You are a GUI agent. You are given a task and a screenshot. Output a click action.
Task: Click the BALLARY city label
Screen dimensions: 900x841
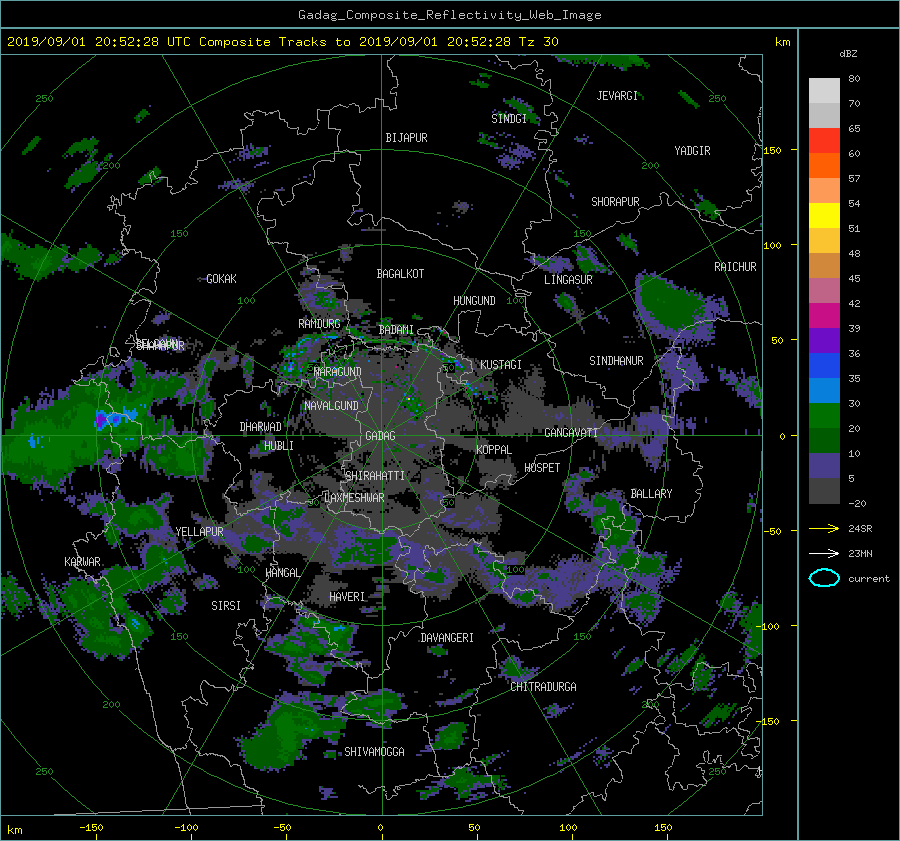pyautogui.click(x=651, y=494)
